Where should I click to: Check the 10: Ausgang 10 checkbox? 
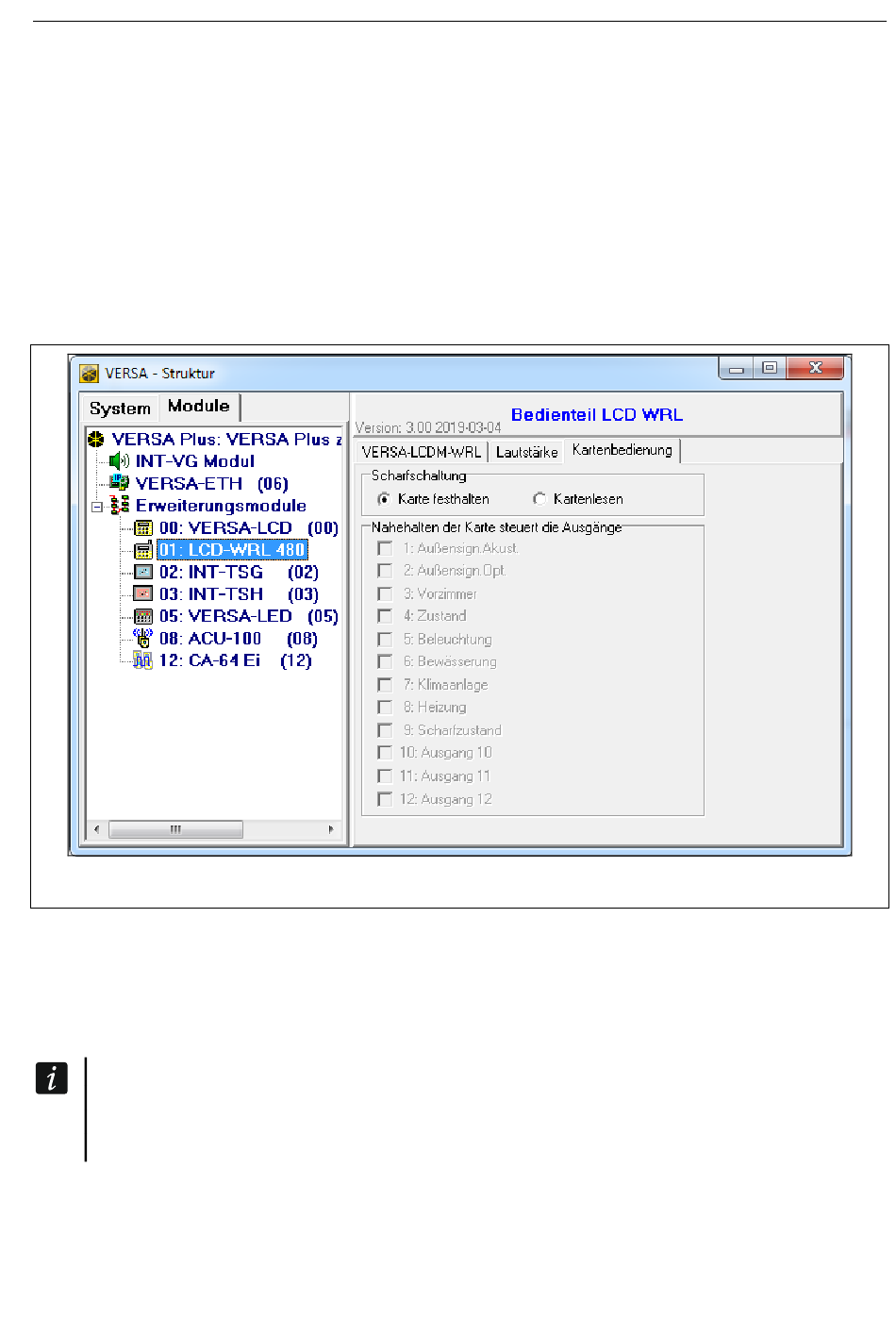click(385, 753)
